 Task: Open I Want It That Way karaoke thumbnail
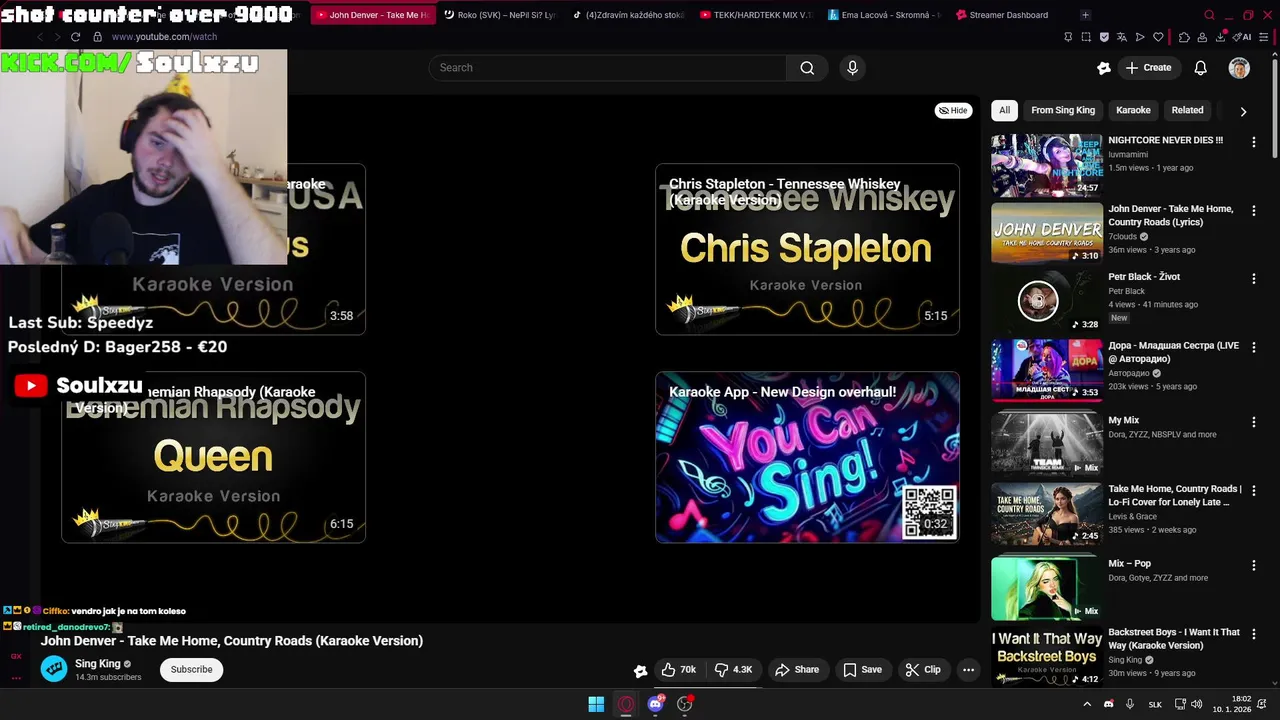pyautogui.click(x=1047, y=658)
